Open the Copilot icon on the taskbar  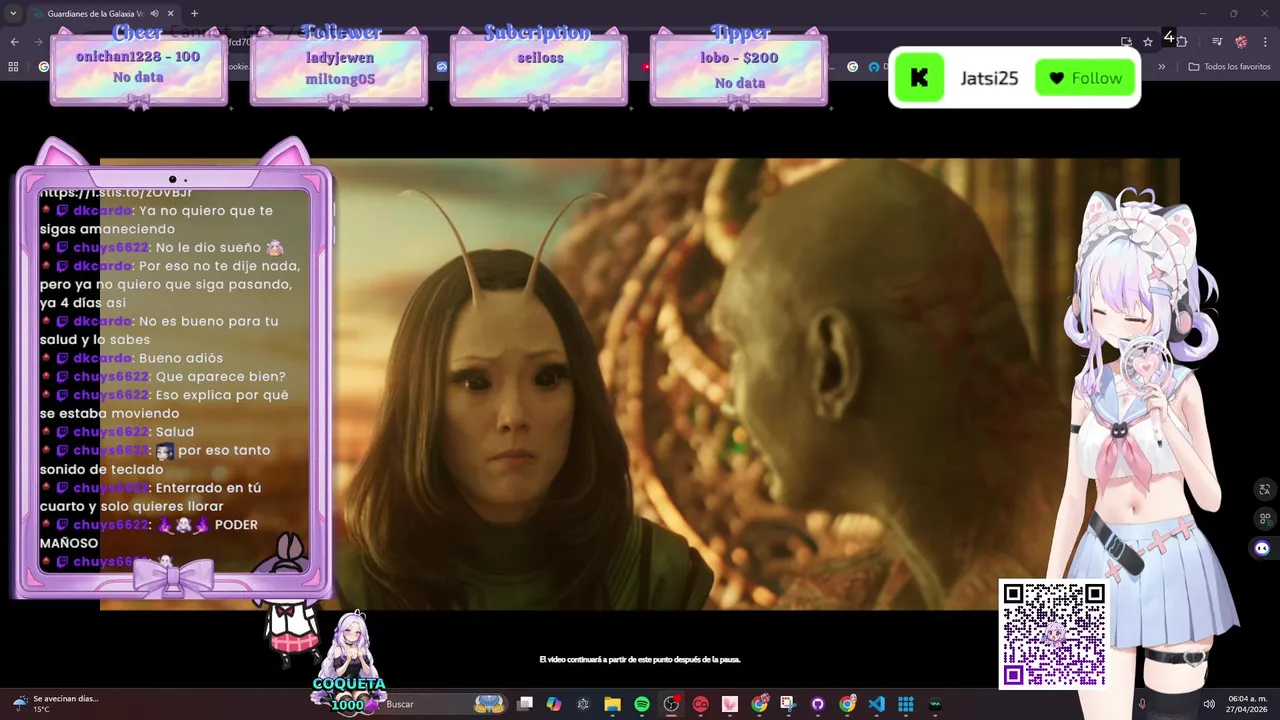(554, 704)
